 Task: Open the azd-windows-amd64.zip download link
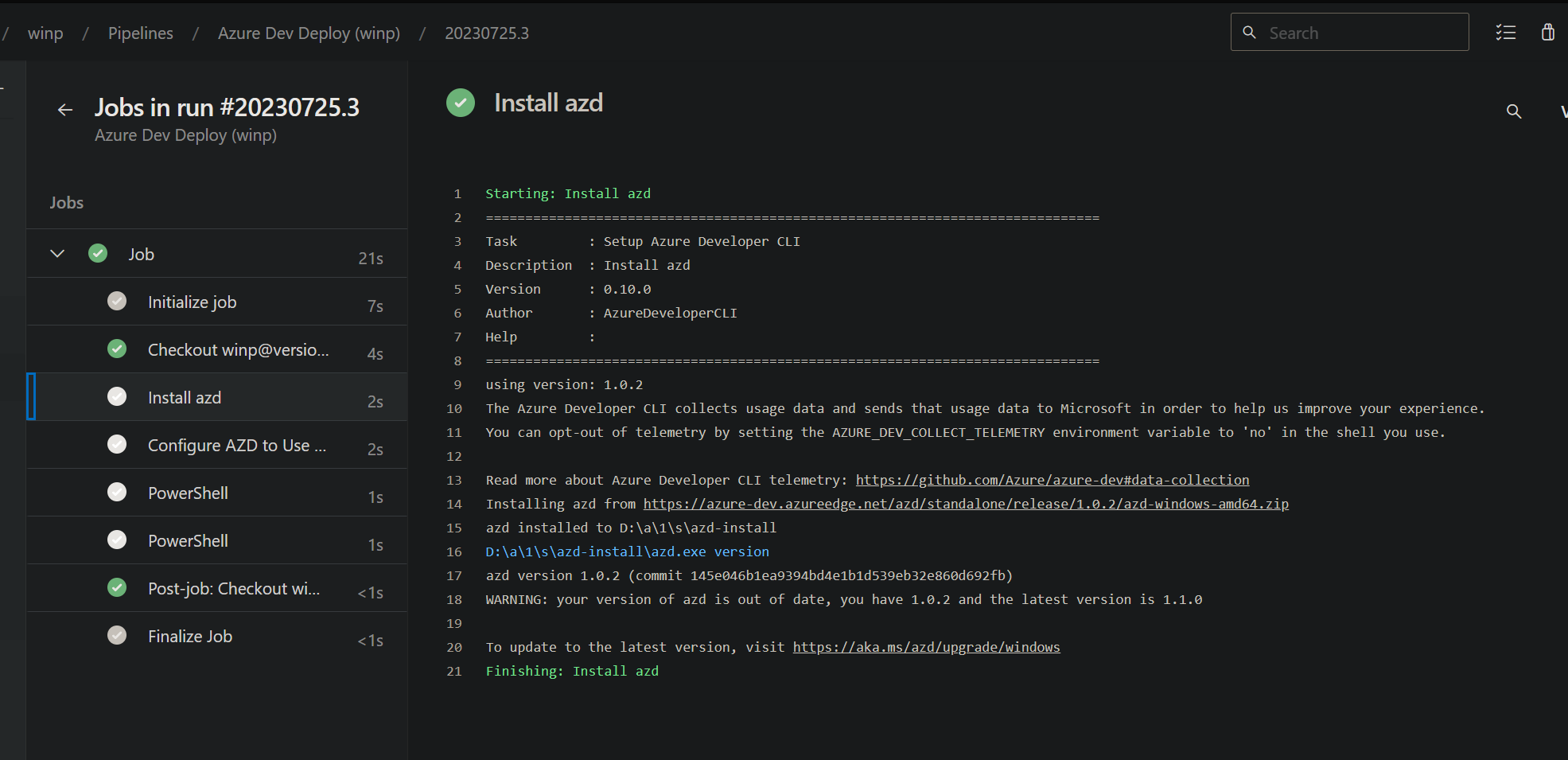pos(966,504)
